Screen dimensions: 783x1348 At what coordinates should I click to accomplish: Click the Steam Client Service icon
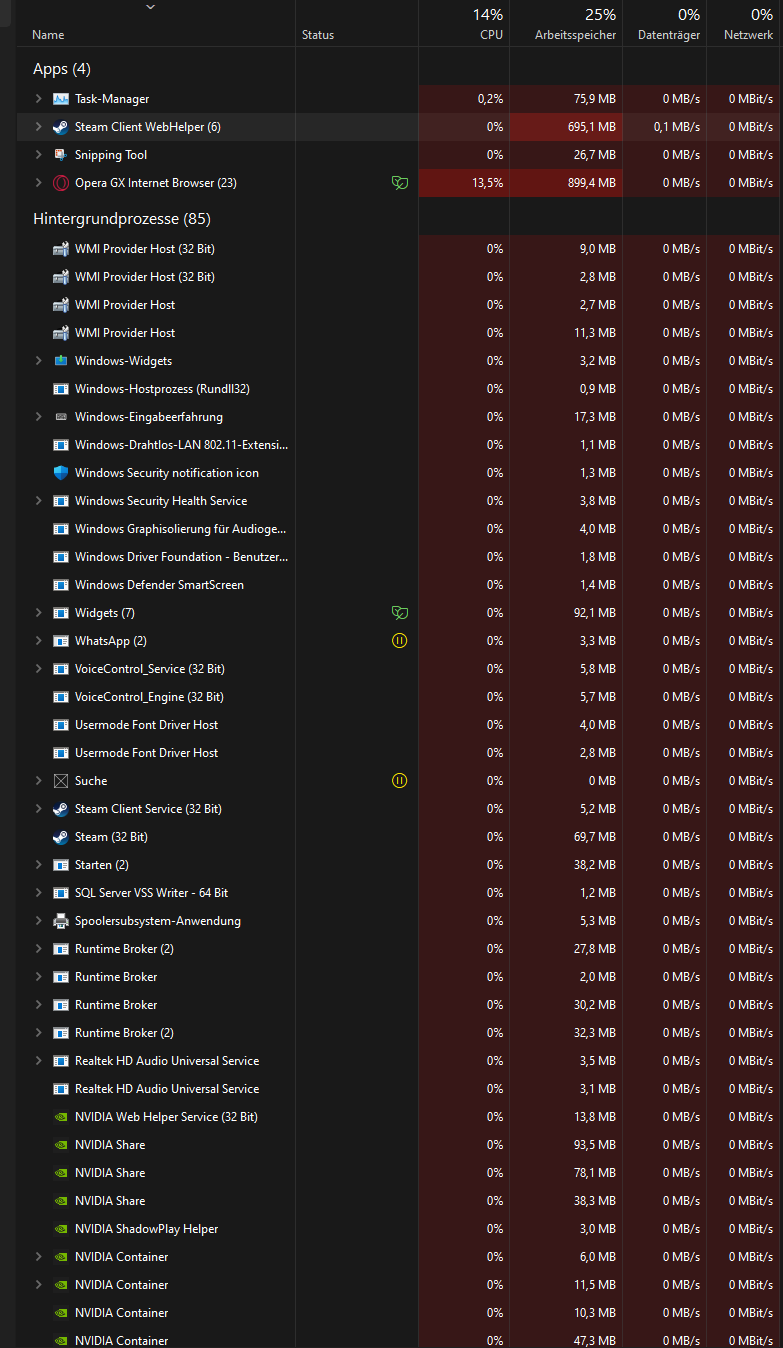click(x=60, y=809)
